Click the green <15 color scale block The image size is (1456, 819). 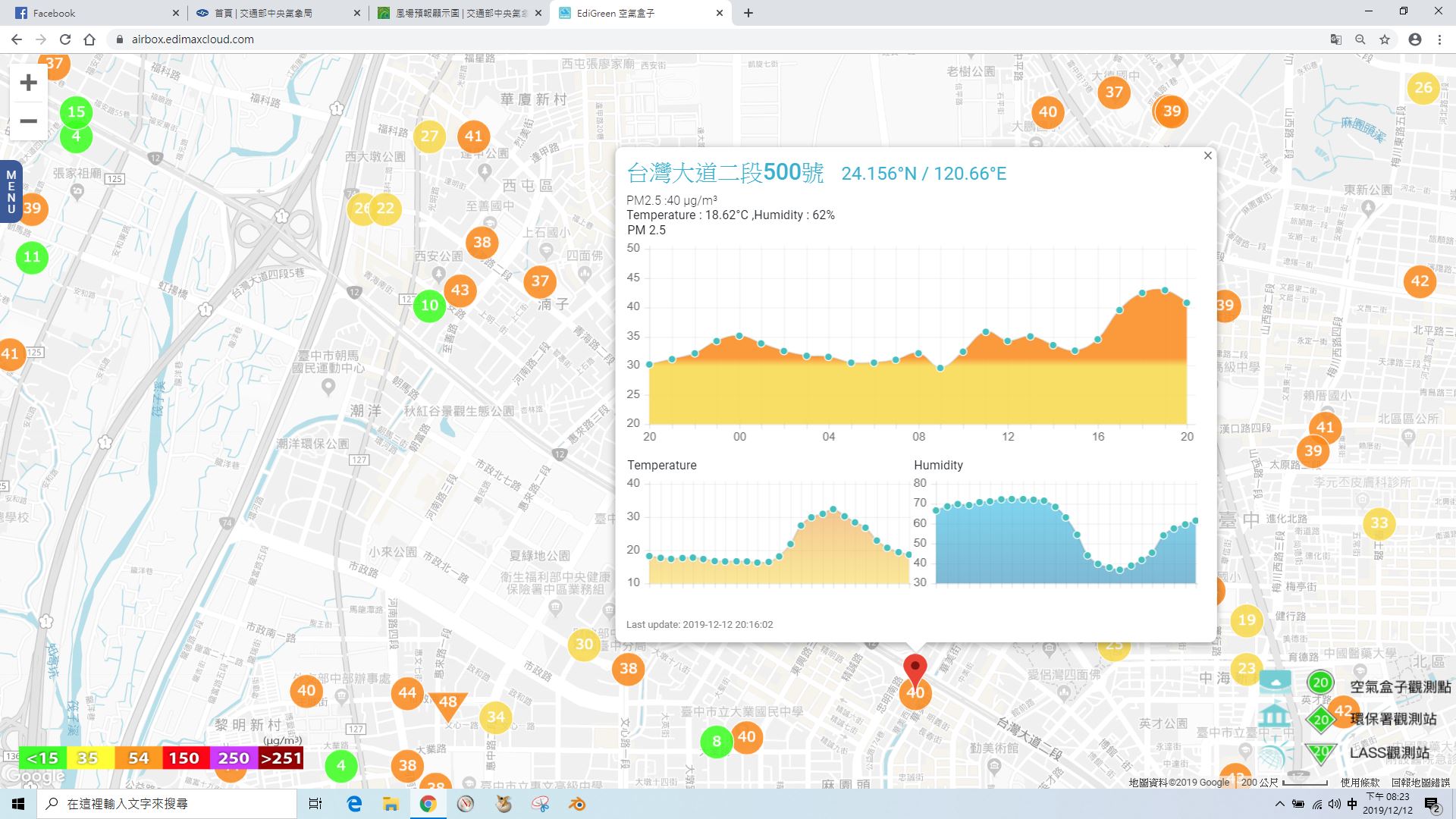42,758
